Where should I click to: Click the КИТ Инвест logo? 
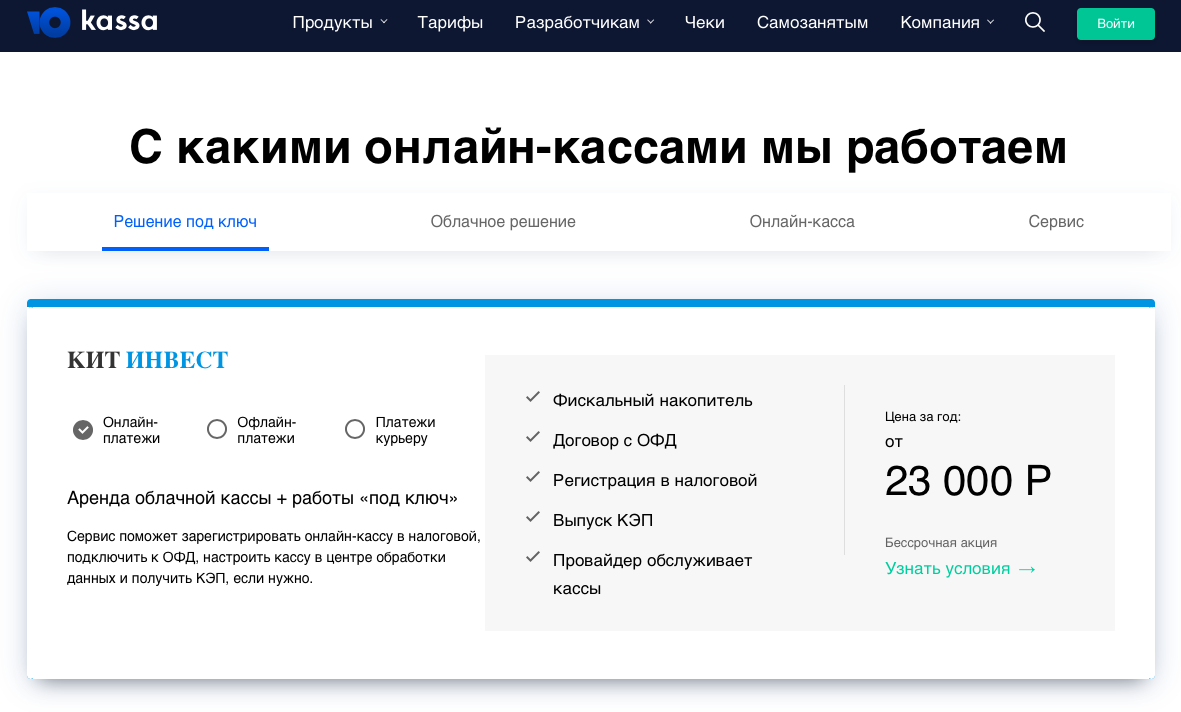point(148,360)
